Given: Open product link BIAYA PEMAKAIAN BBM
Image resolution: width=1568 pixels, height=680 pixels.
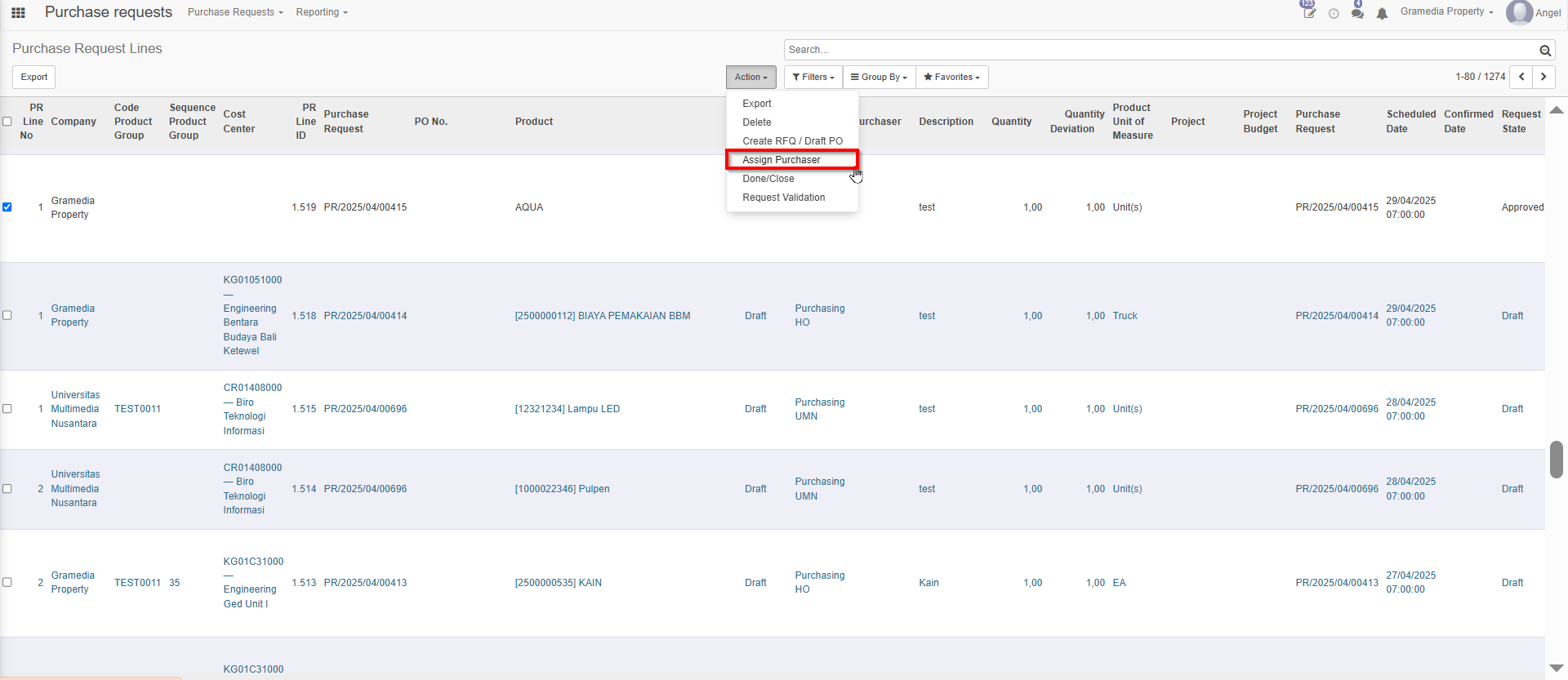Looking at the screenshot, I should [x=603, y=316].
